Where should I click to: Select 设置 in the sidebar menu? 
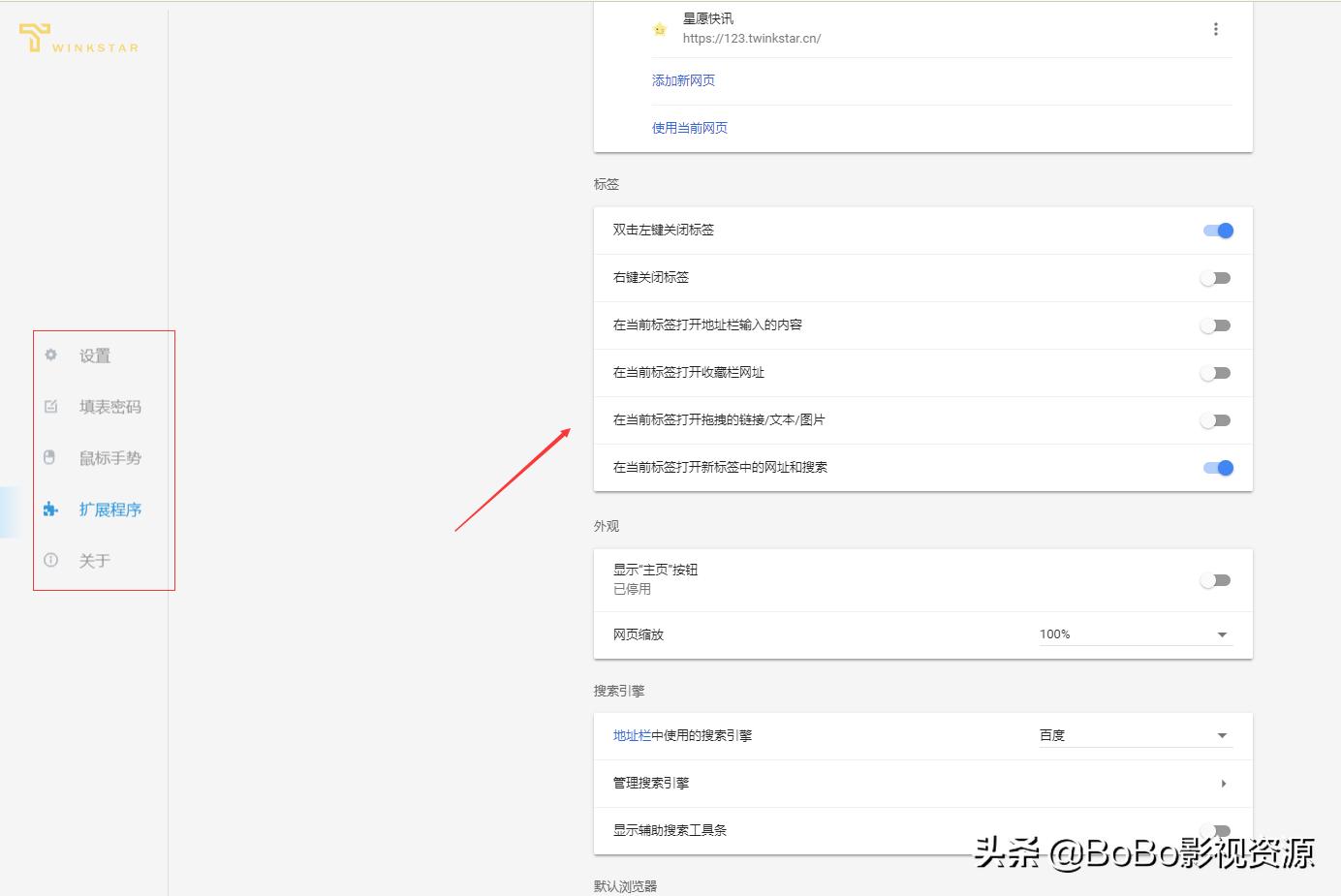(94, 355)
